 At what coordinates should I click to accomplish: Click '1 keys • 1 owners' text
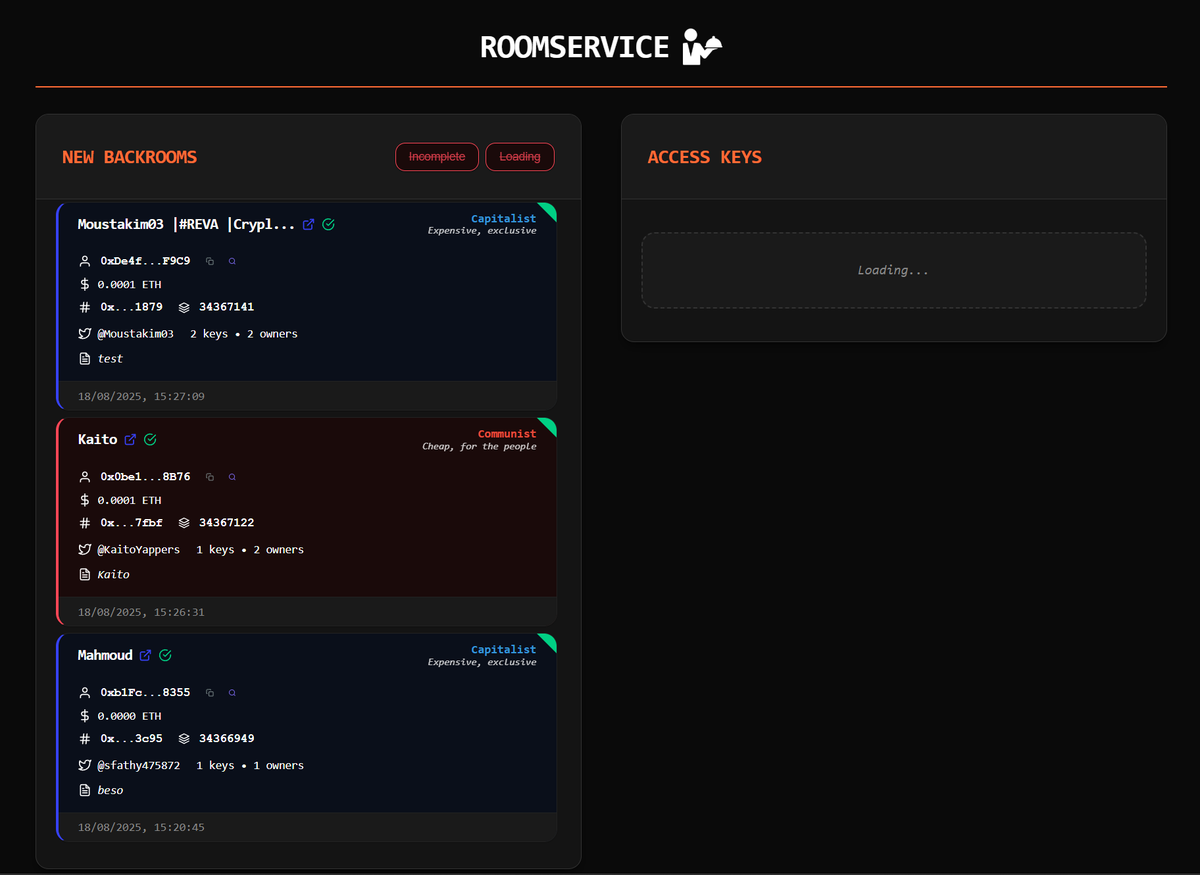[250, 766]
